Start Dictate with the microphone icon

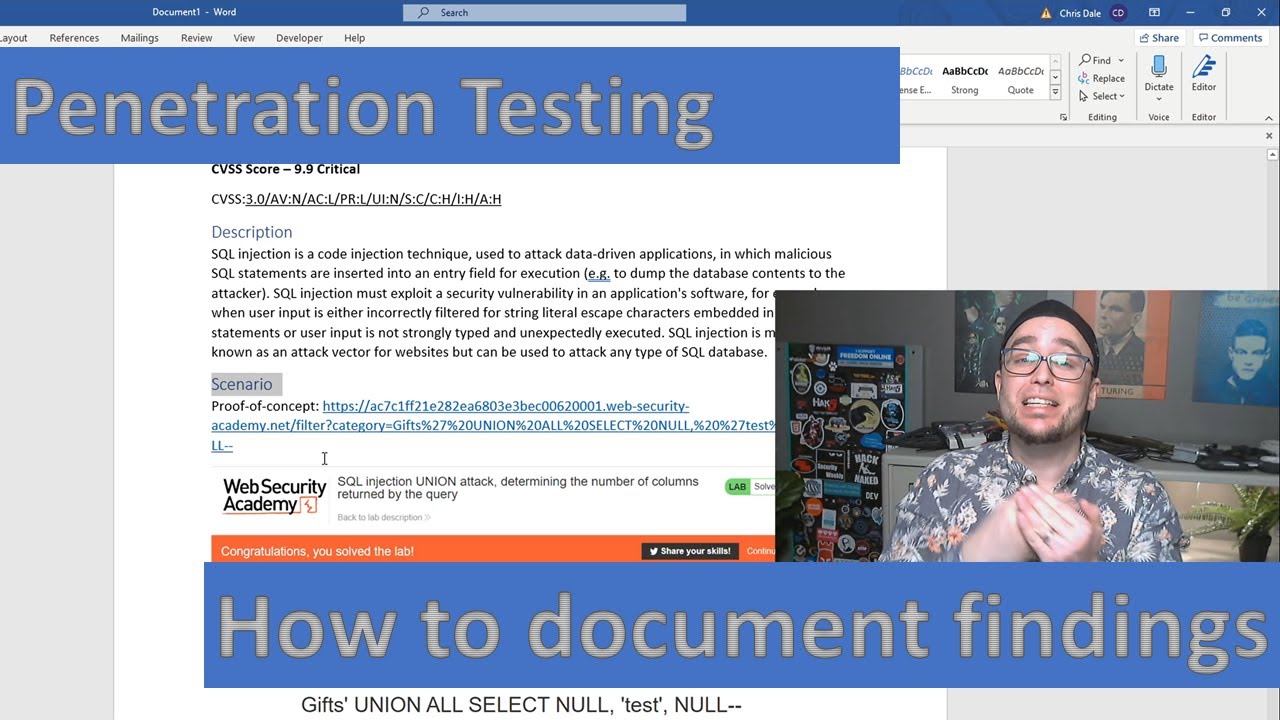point(1159,67)
